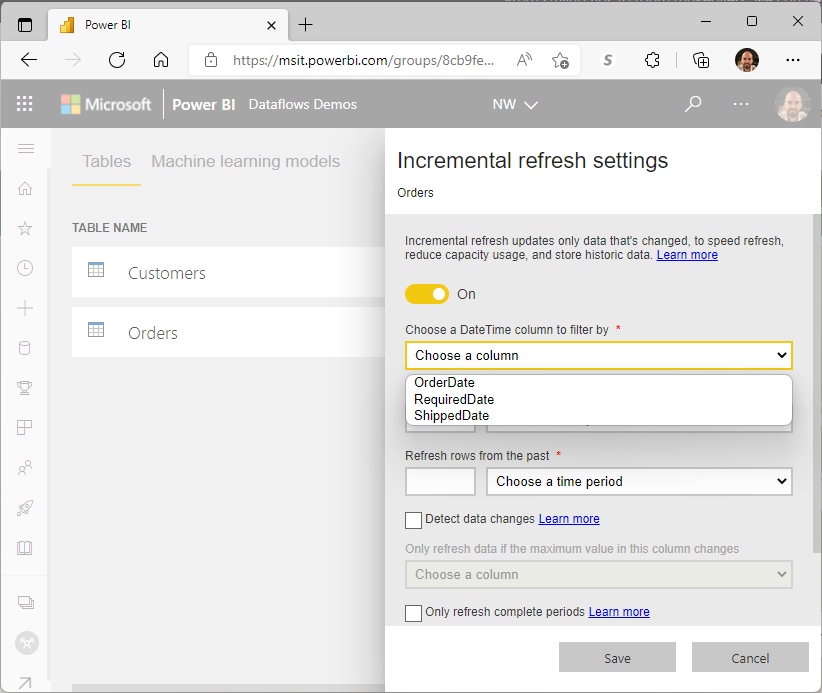This screenshot has height=693, width=822.
Task: Click the Power BI search magnifier icon
Action: tap(693, 104)
